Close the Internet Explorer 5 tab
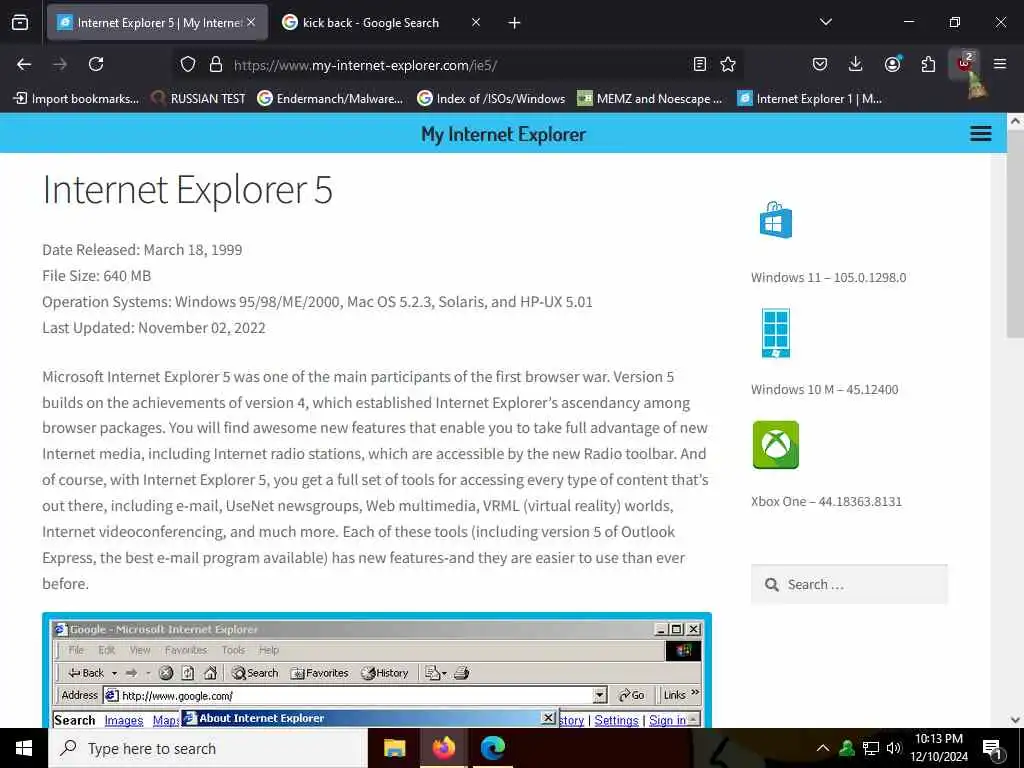 coord(251,22)
